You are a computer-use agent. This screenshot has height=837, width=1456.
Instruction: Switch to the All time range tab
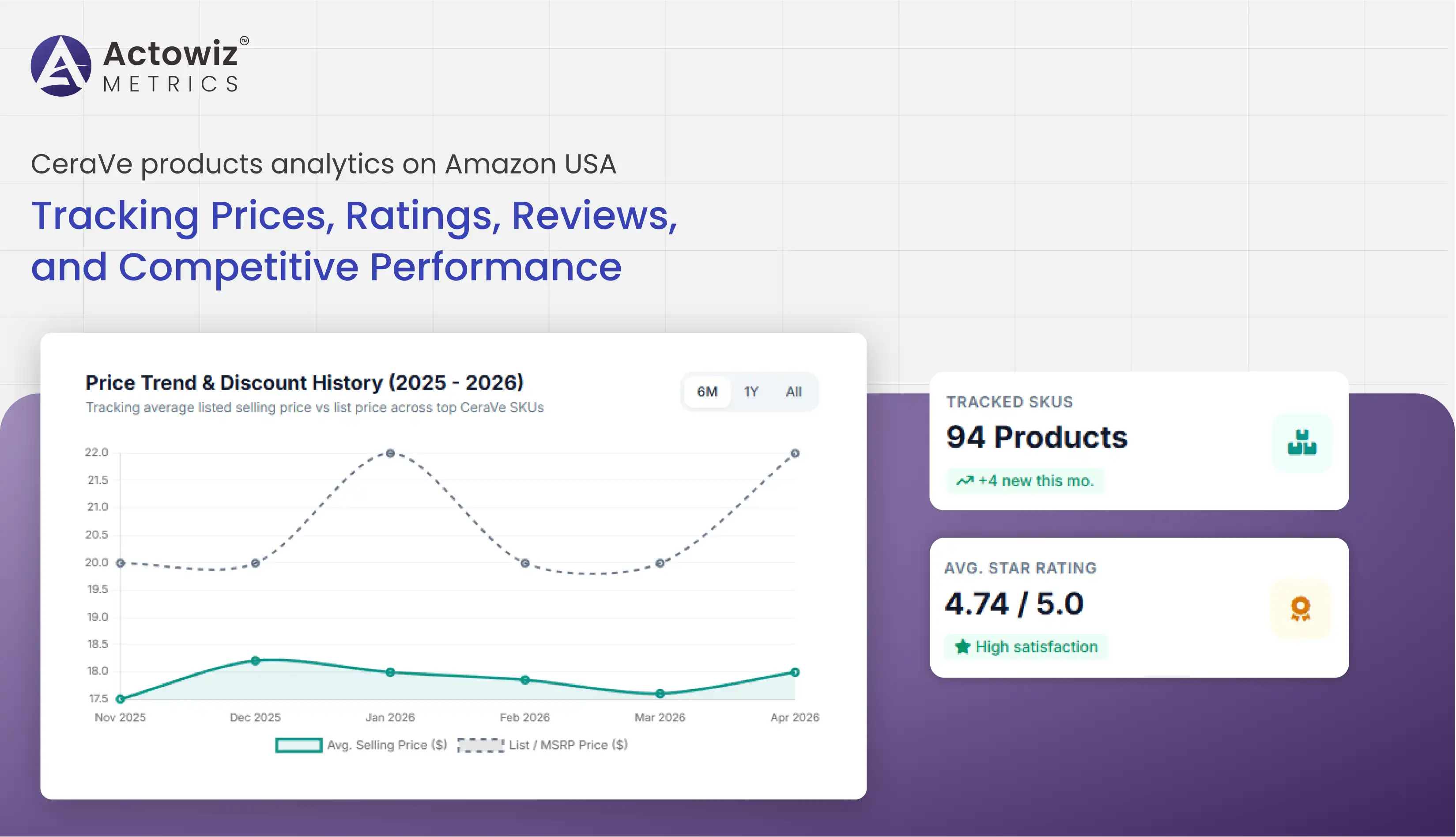tap(793, 392)
